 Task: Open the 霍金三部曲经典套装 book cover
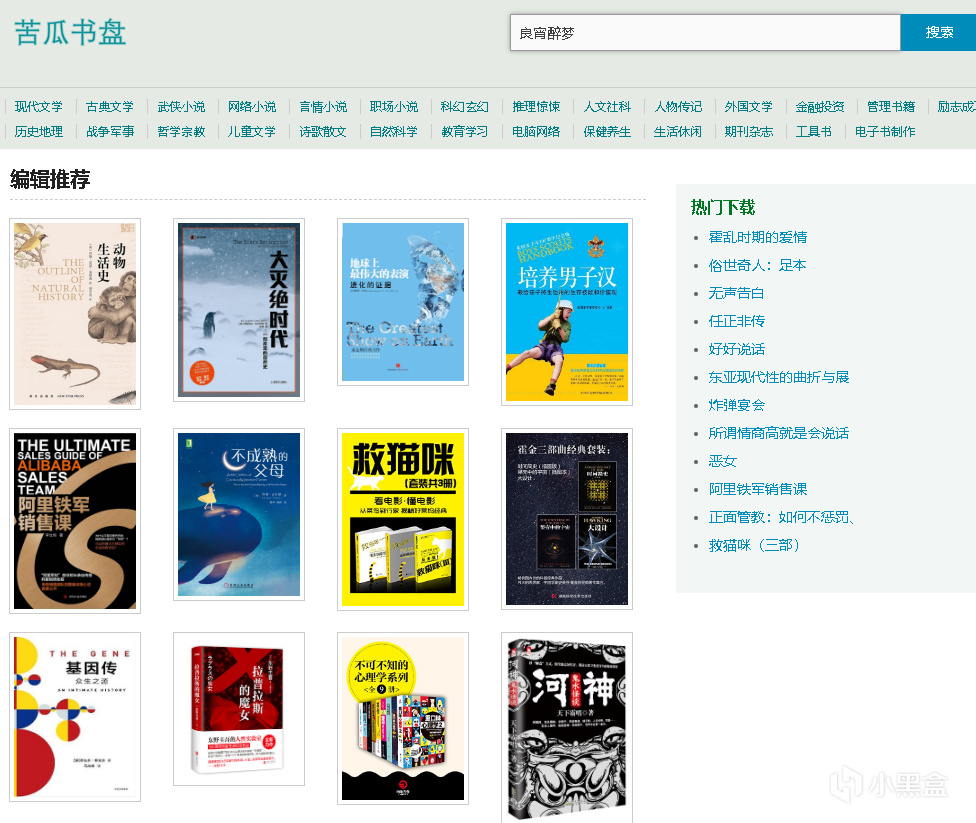tap(567, 519)
